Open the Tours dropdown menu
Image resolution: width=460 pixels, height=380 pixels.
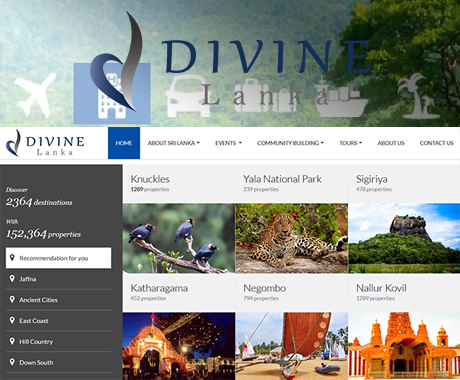tap(351, 143)
